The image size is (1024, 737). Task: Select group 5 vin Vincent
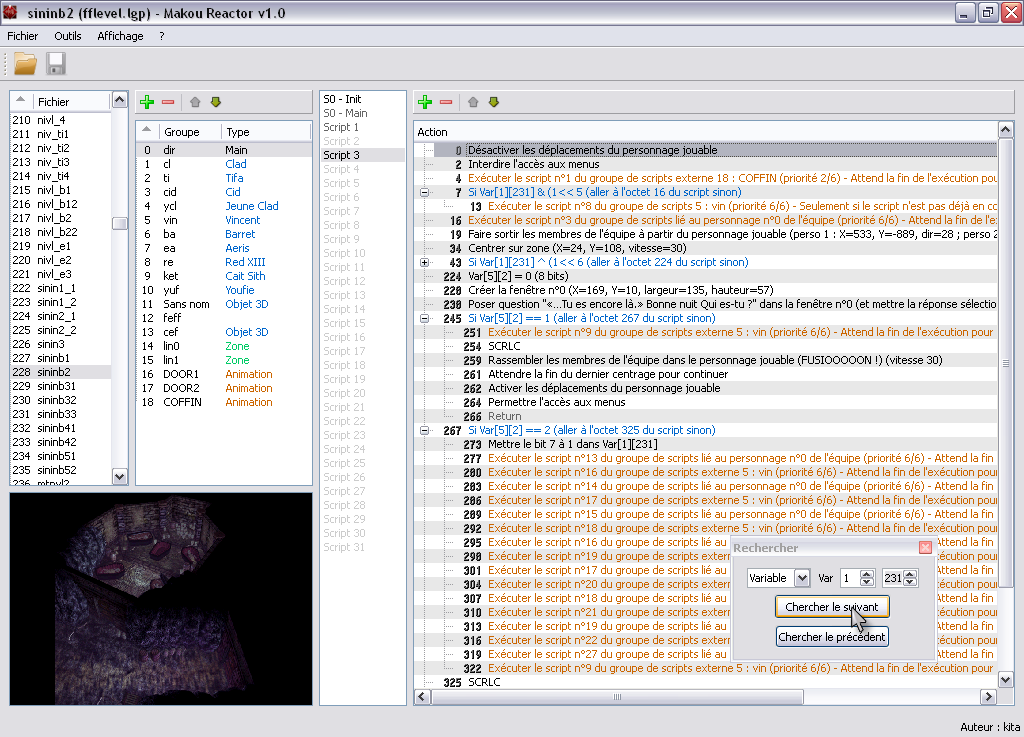(x=223, y=221)
